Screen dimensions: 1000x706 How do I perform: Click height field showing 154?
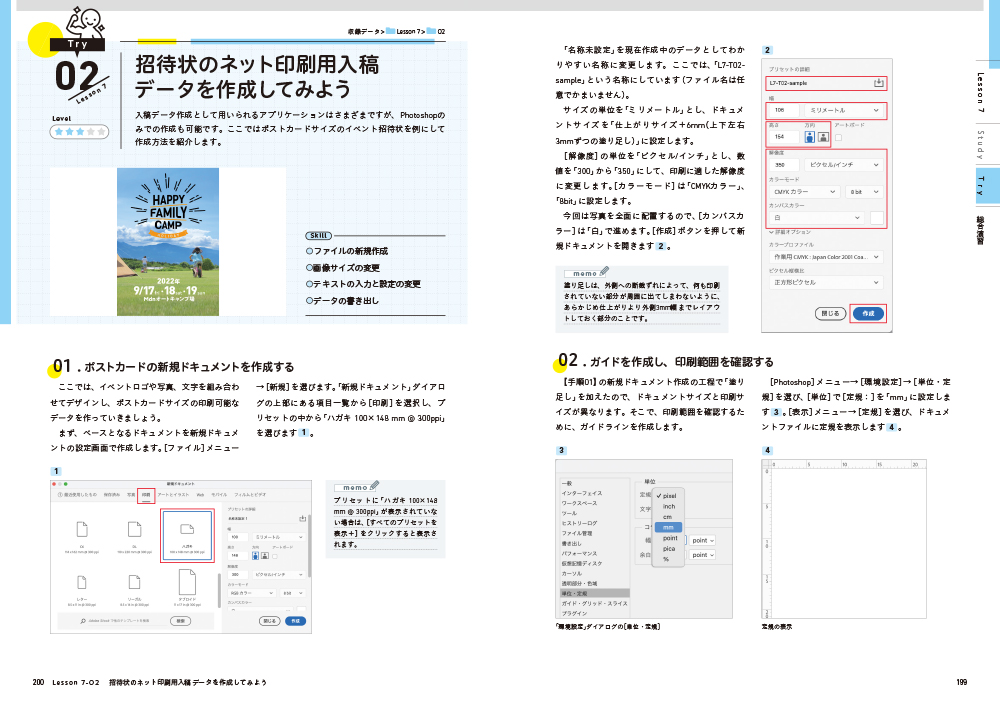coord(784,137)
